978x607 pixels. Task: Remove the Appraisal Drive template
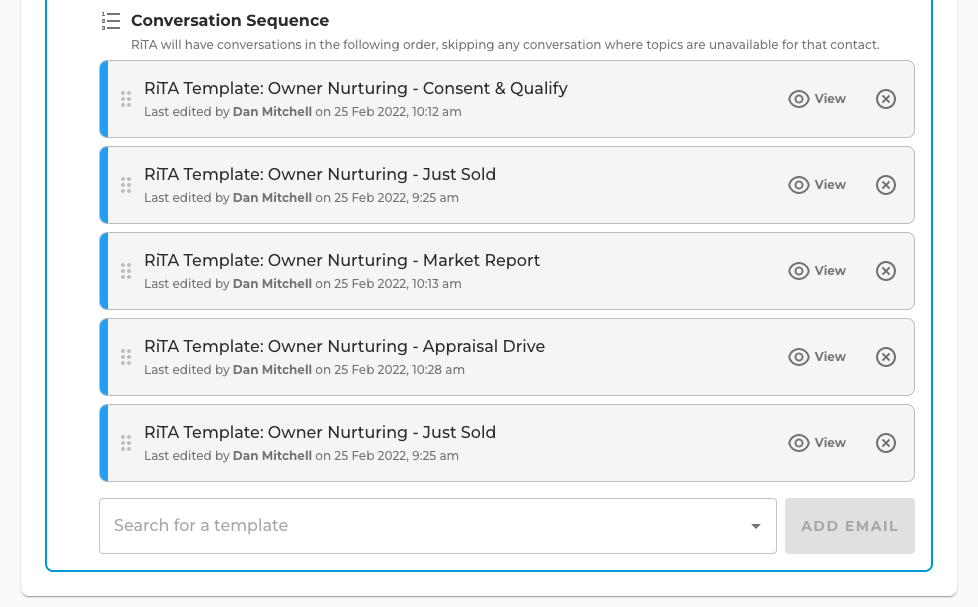(886, 357)
